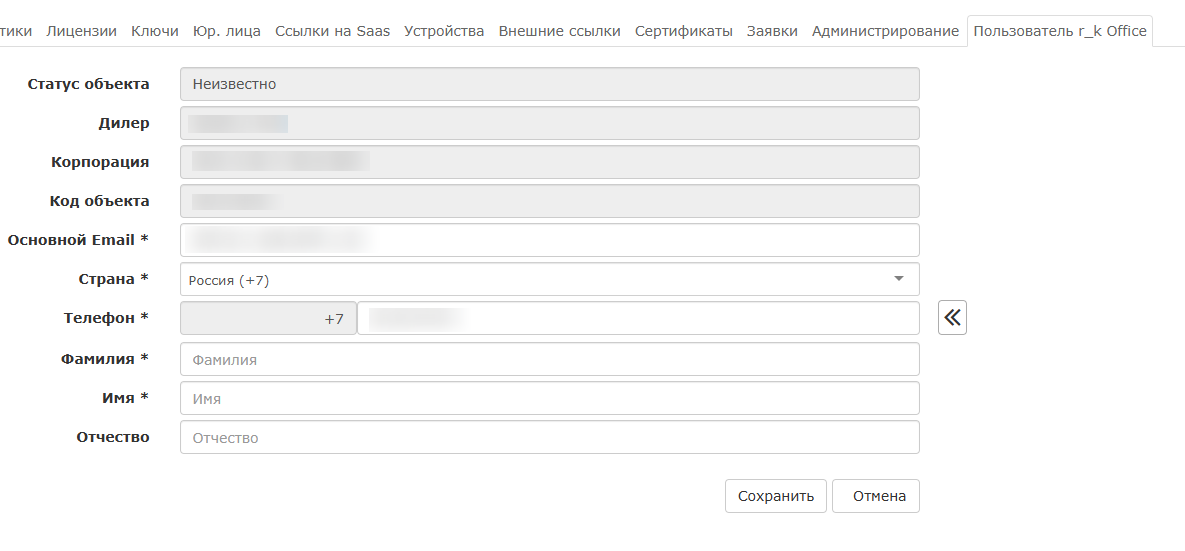Go to the Юр. лица tab
Viewport: 1185px width, 551px height.
[x=227, y=31]
